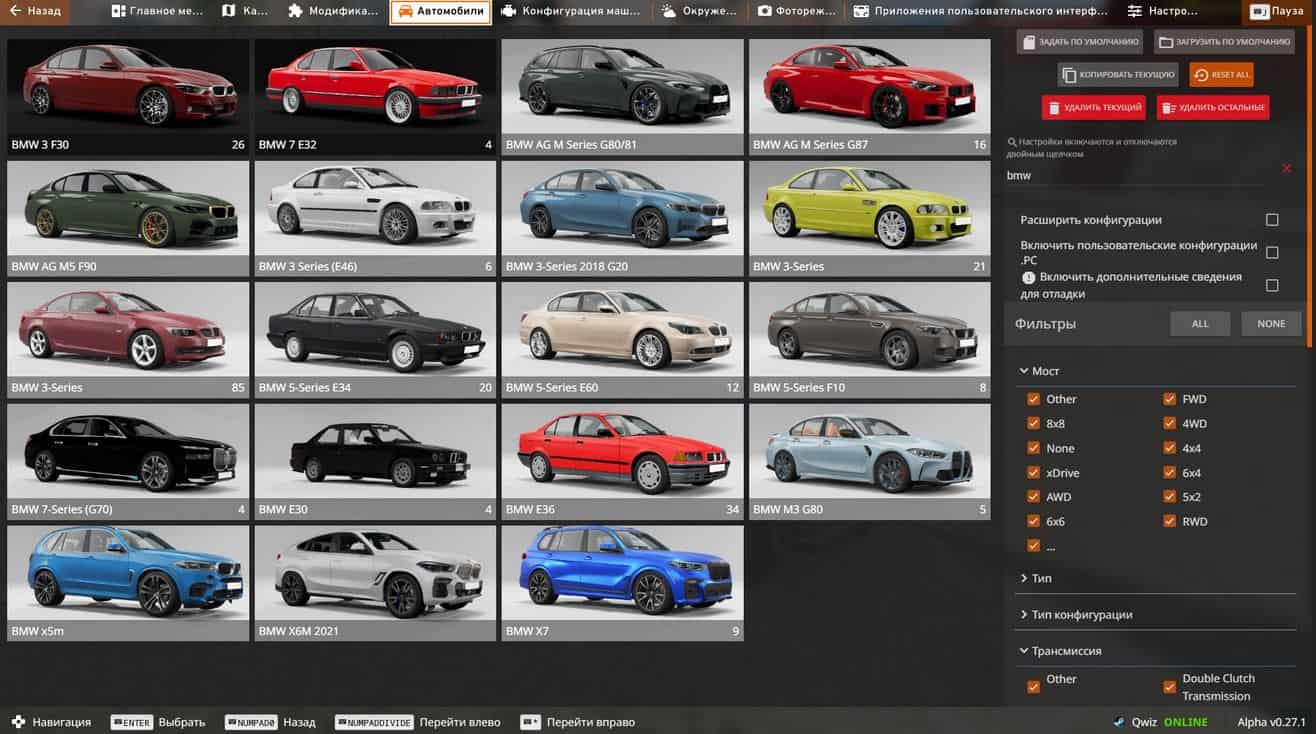Open the Модификации puzzle-piece tab icon
The height and width of the screenshot is (734, 1316).
click(x=295, y=12)
